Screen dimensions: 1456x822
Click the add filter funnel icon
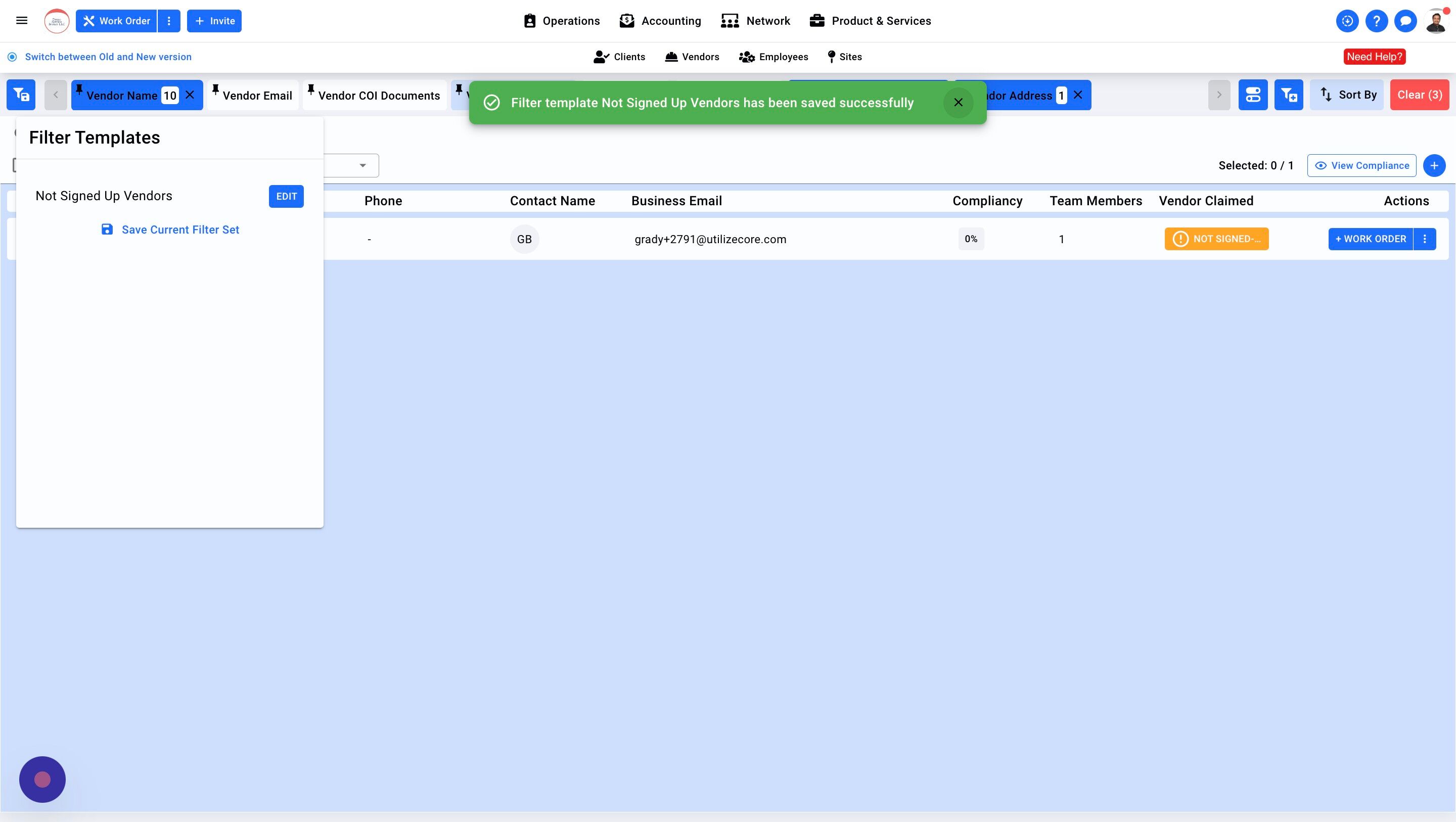[x=1288, y=95]
